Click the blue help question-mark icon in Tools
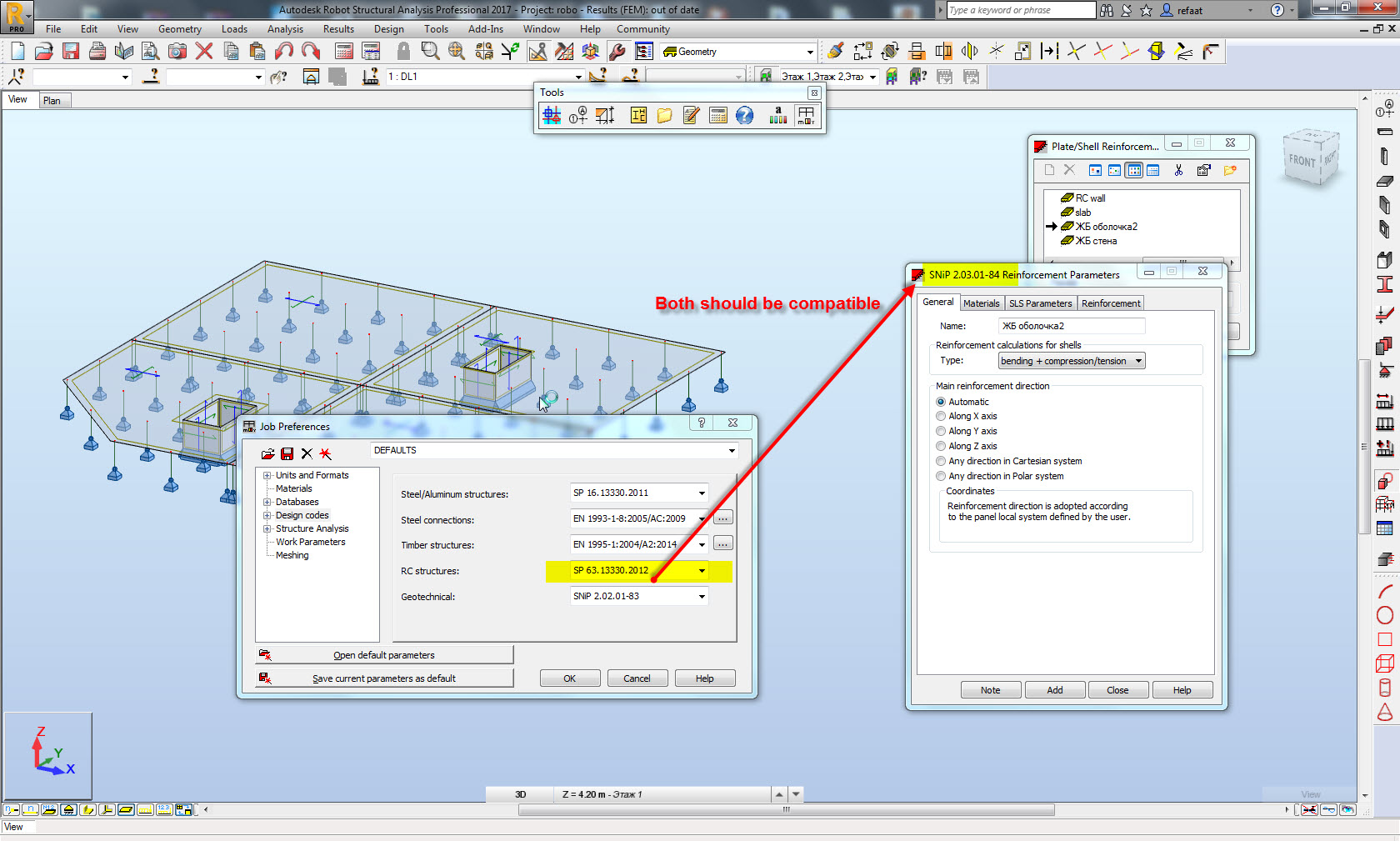 [x=745, y=115]
